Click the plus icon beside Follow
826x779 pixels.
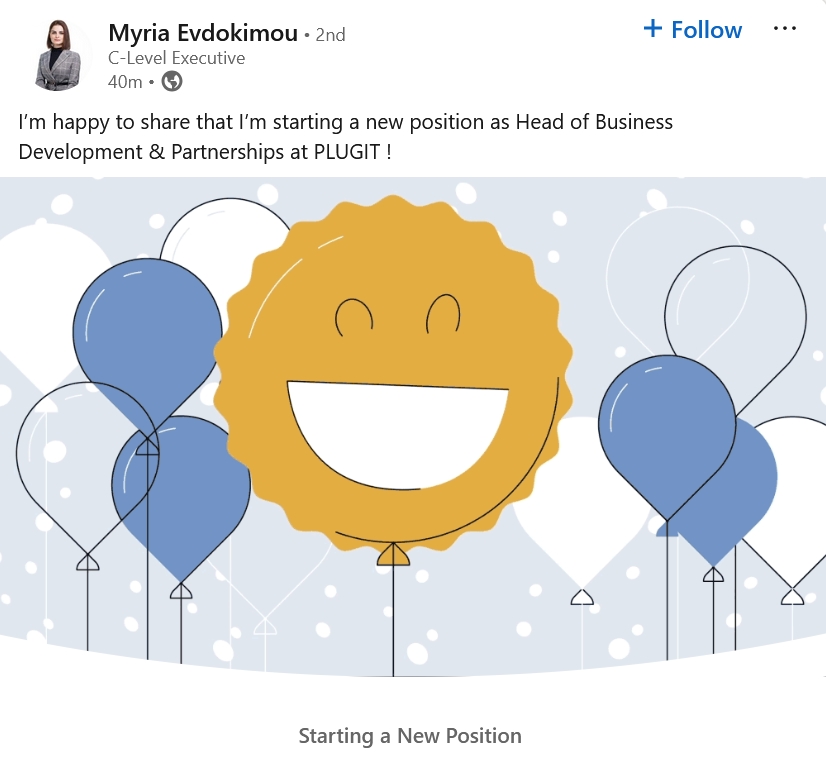652,30
